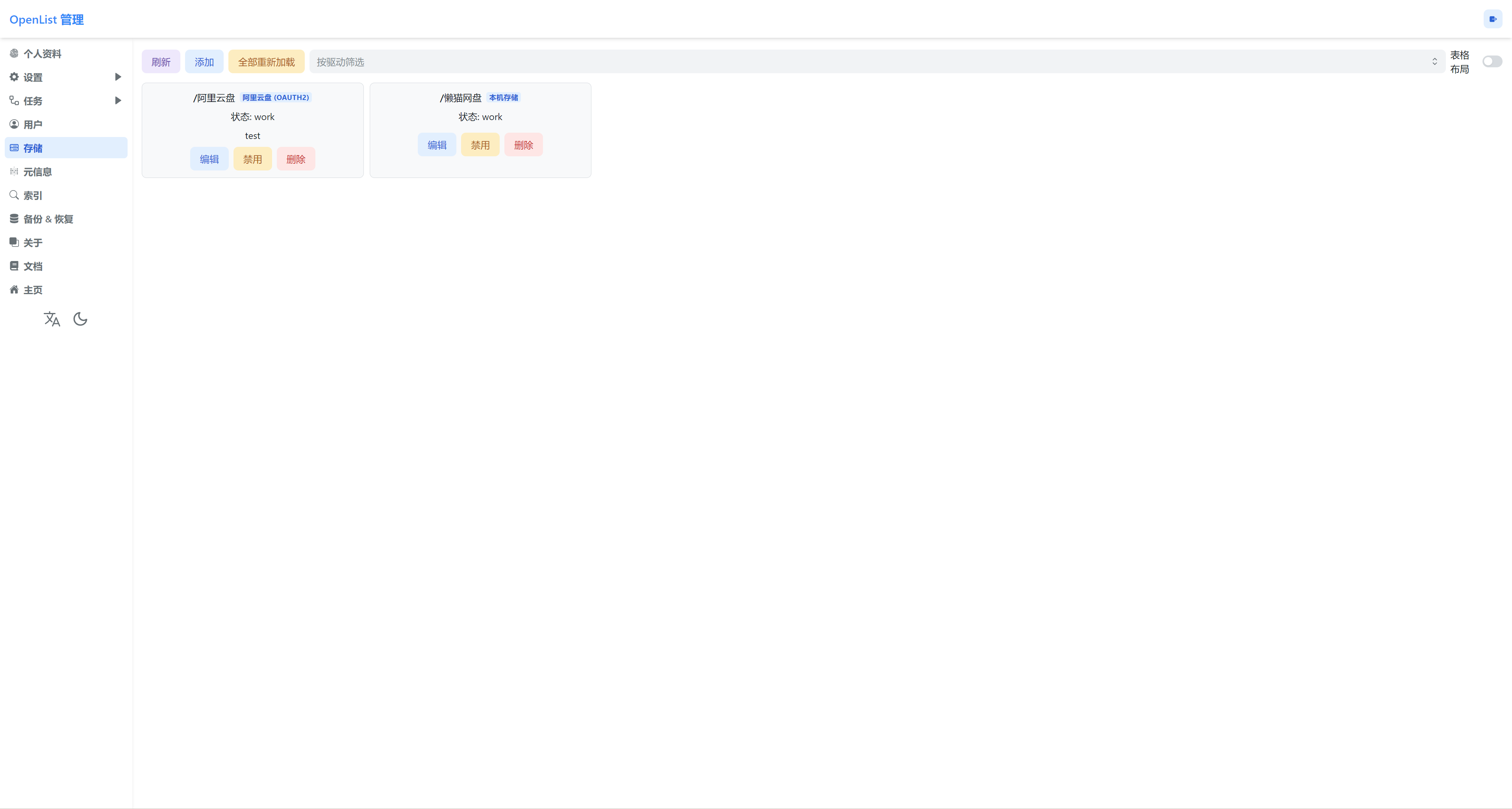Click the test remark on 阿里云盘 card

(x=252, y=135)
